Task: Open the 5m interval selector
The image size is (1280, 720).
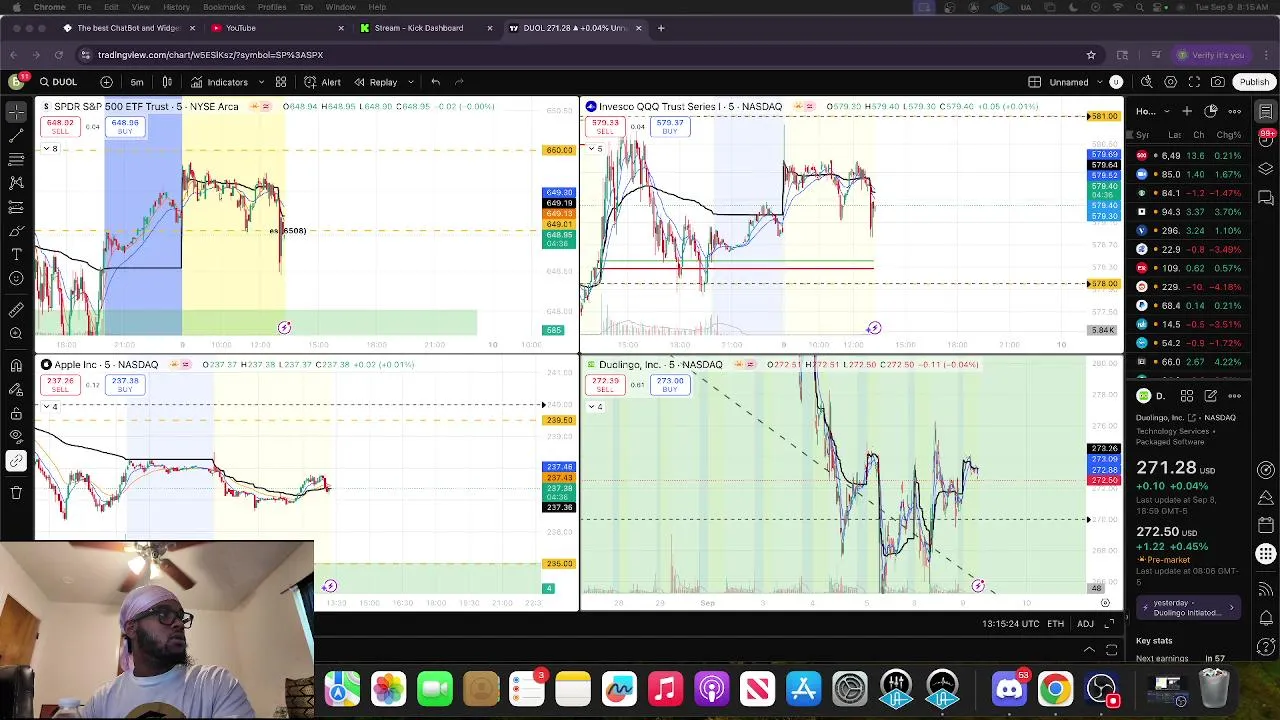Action: click(137, 82)
